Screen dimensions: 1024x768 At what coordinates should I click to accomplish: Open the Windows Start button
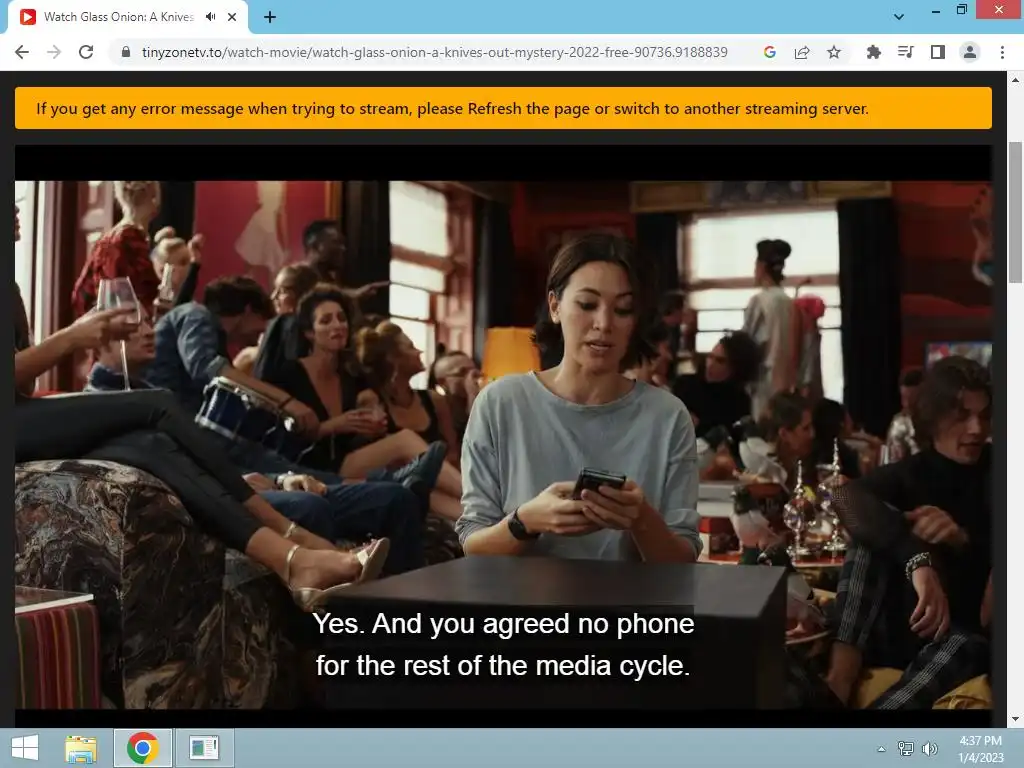[25, 748]
